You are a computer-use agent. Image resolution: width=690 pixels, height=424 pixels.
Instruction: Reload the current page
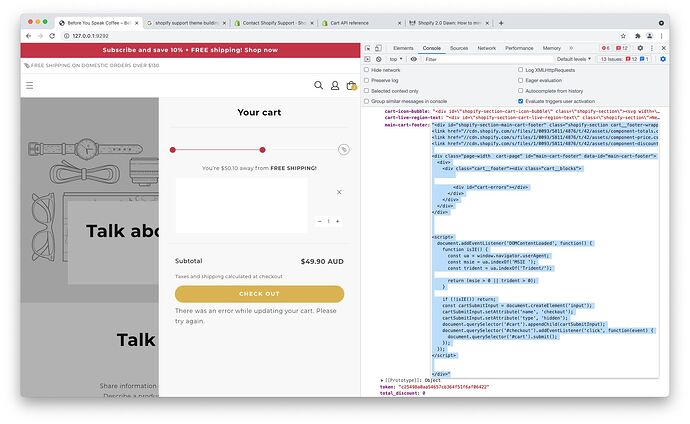click(x=52, y=36)
